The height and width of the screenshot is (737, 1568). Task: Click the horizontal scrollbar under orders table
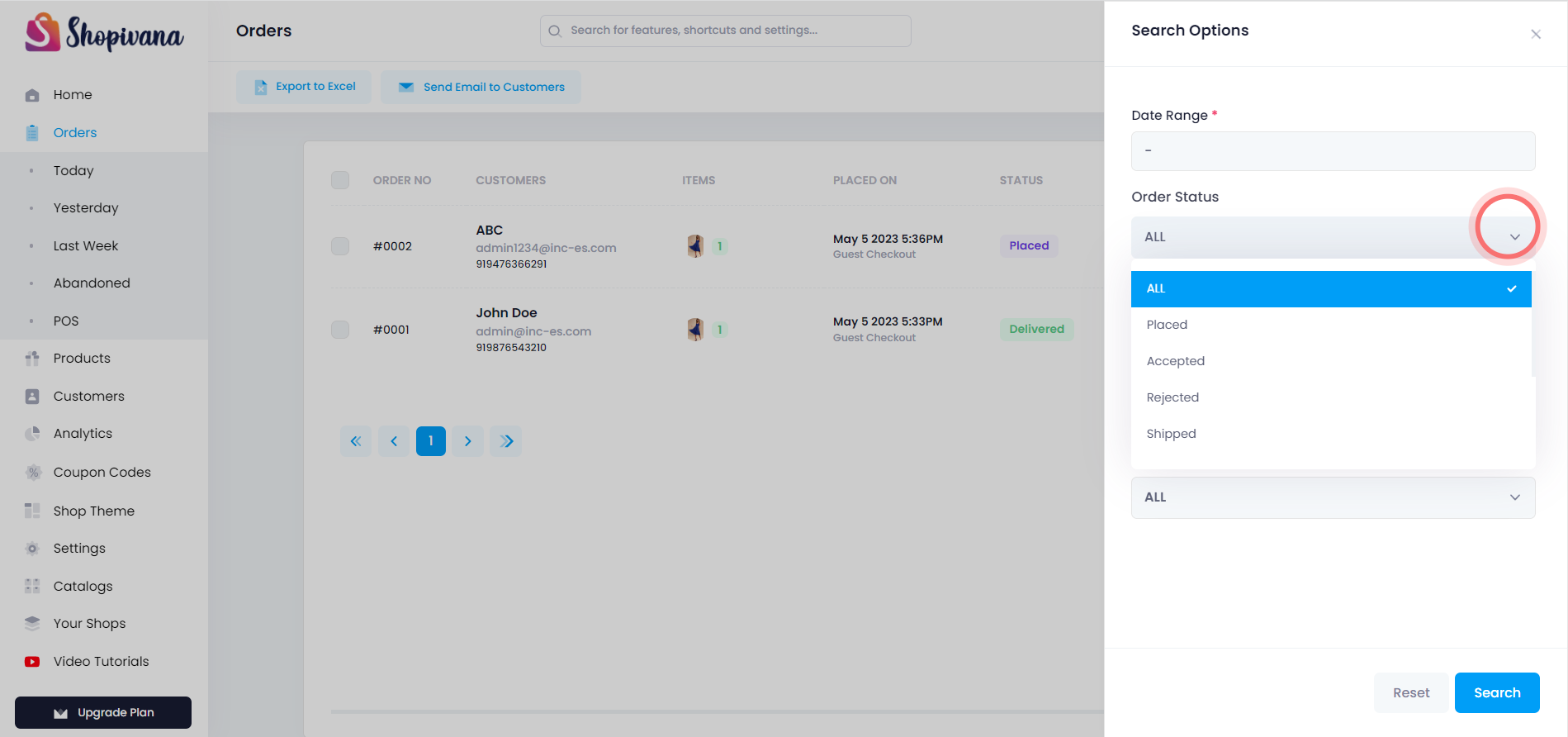coord(717,711)
